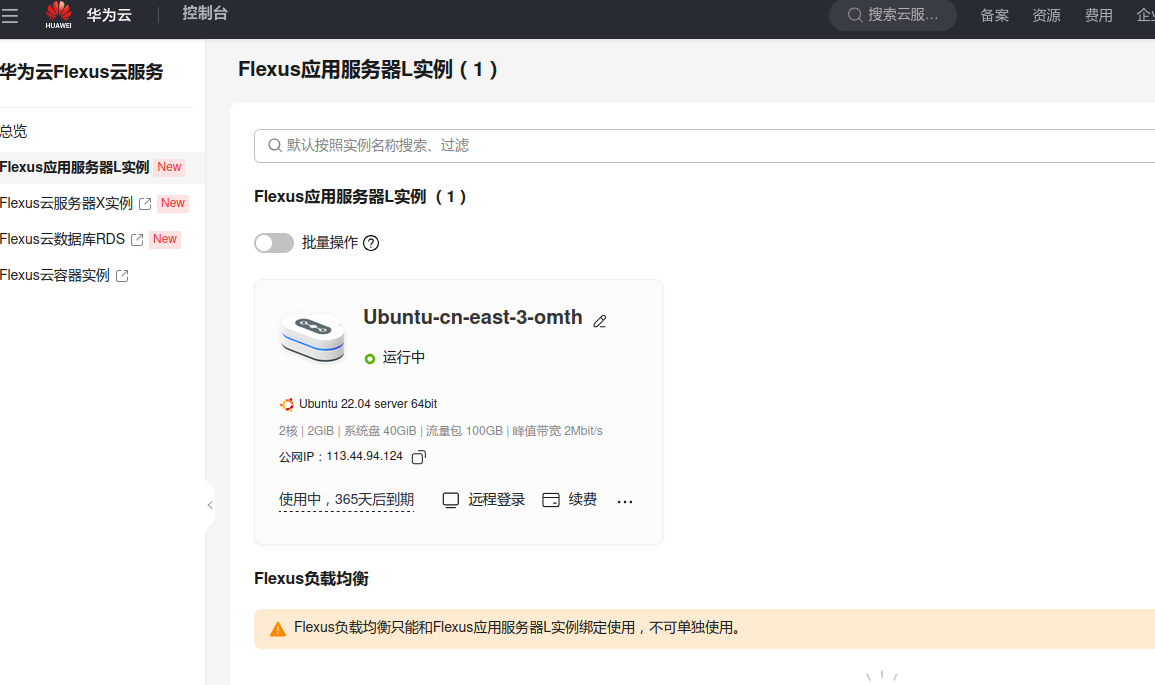
Task: Open the hamburger navigation menu
Action: pos(10,15)
